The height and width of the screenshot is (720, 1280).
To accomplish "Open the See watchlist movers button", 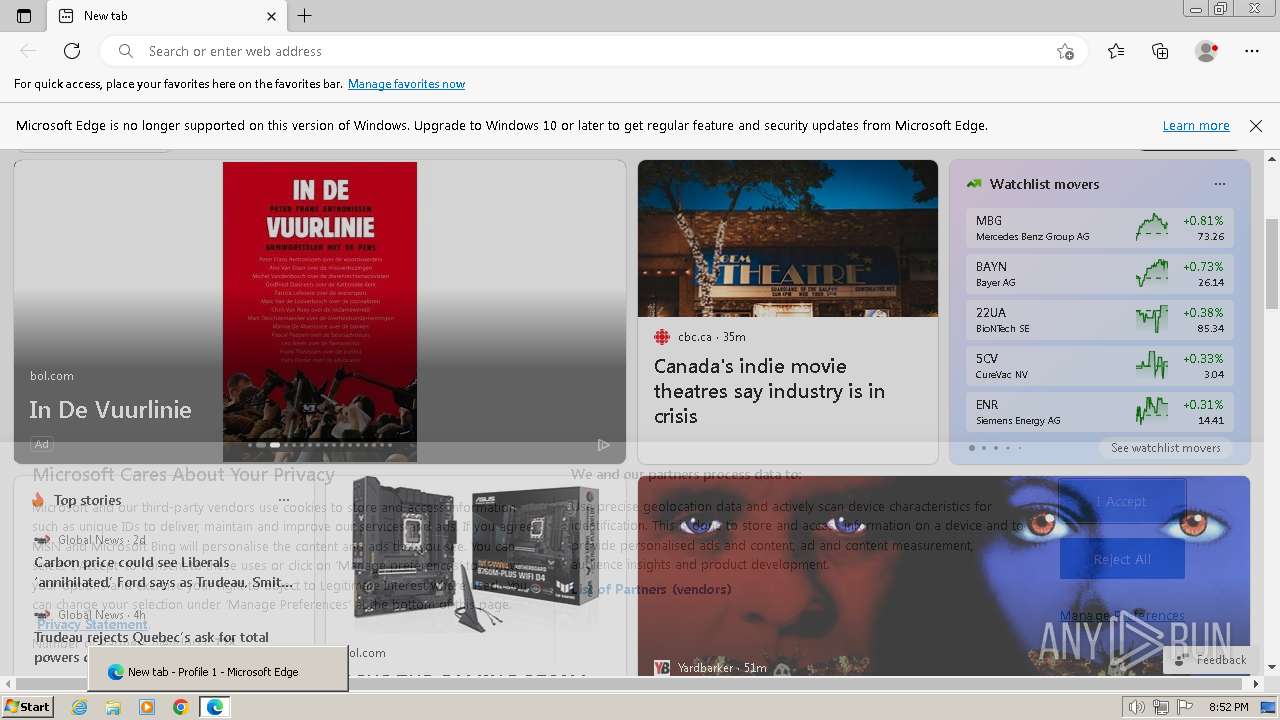I will pyautogui.click(x=1165, y=448).
